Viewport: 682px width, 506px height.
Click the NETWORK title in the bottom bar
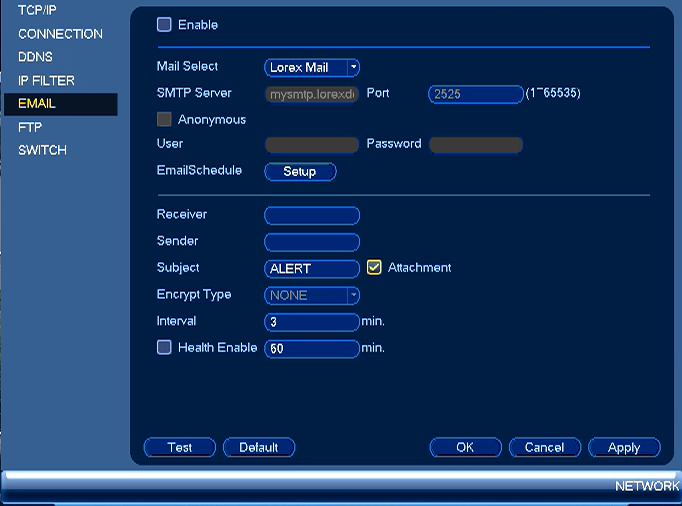point(647,486)
